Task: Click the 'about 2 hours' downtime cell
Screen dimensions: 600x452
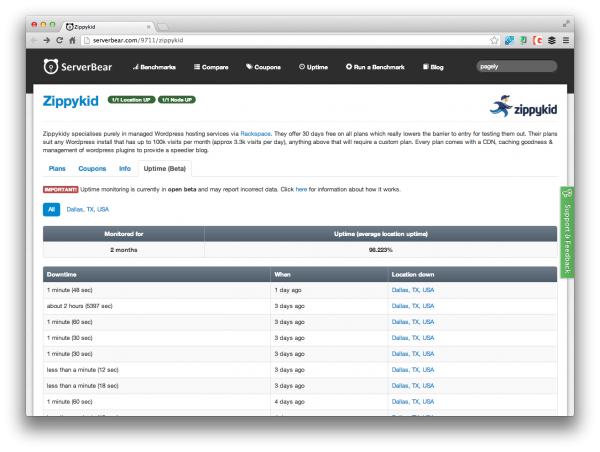Action: (157, 306)
